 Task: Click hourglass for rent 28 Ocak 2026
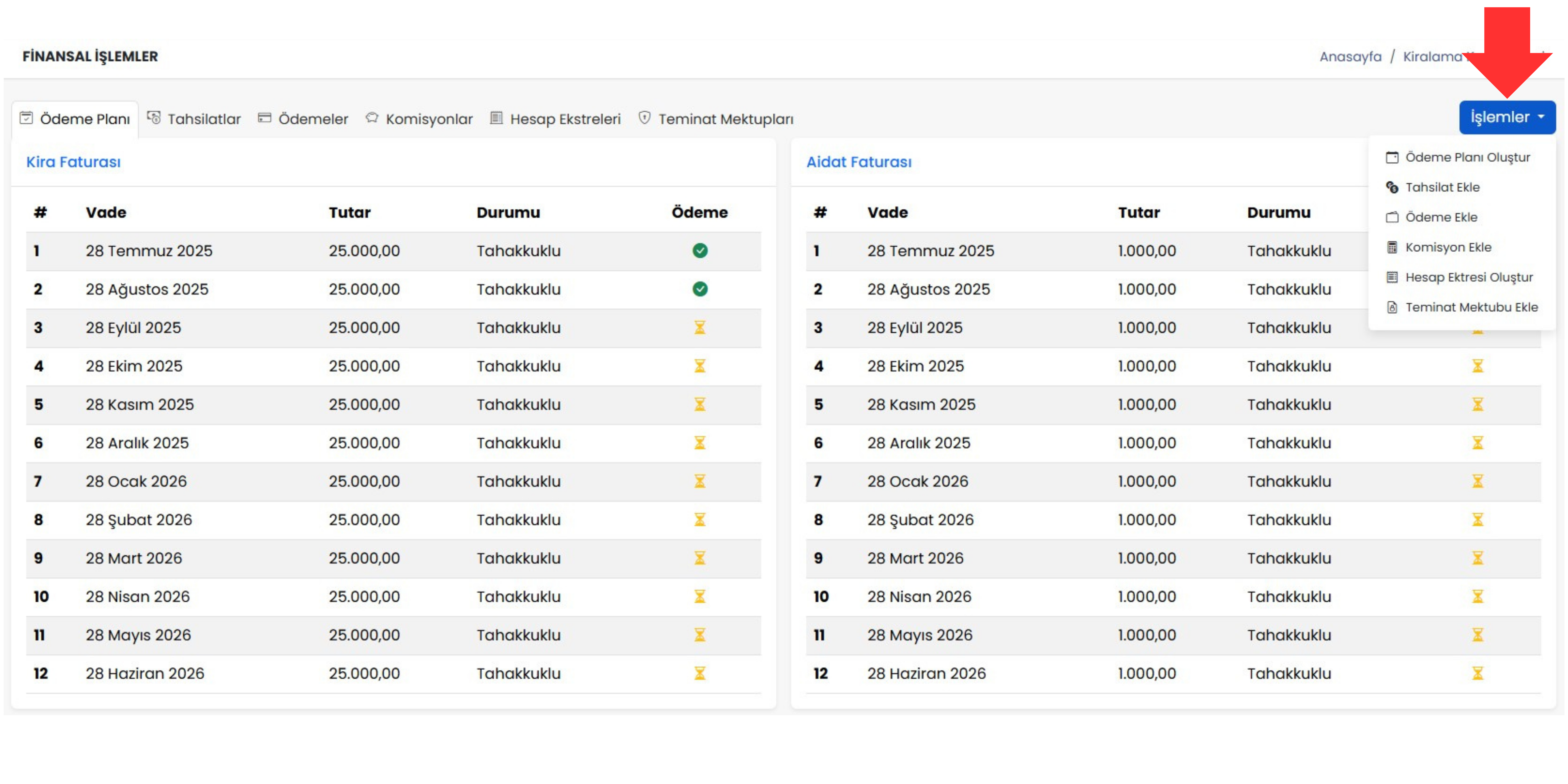[x=700, y=481]
